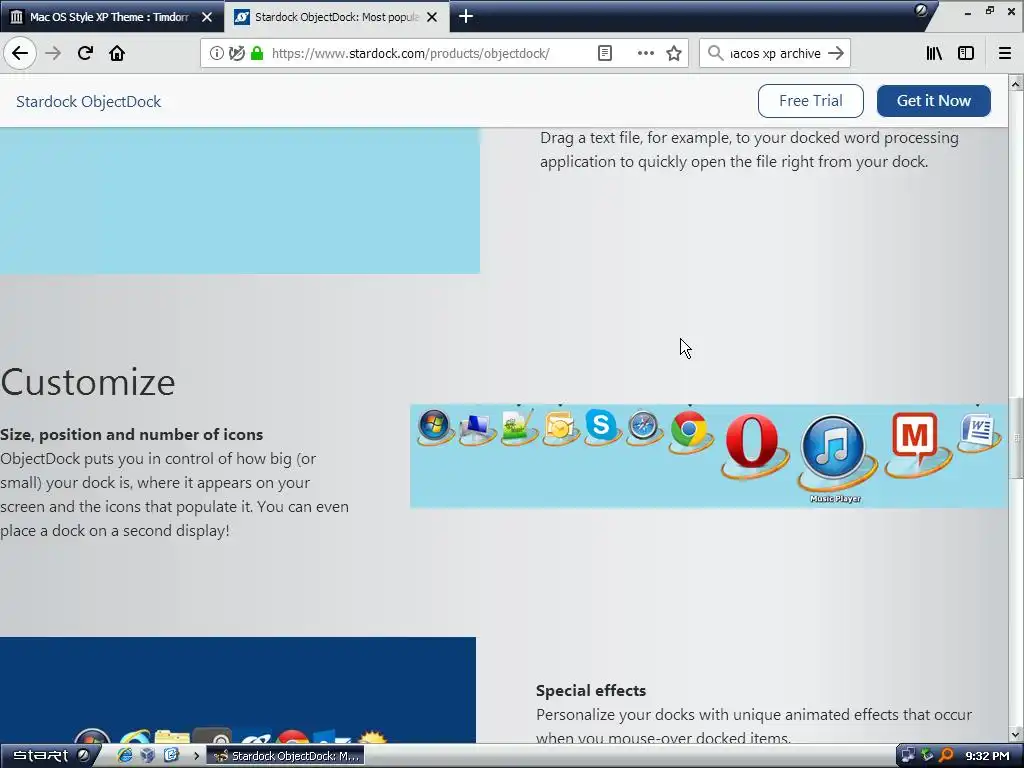Screen dimensions: 1024x768
Task: Show site information for stardock.com
Action: coord(217,53)
